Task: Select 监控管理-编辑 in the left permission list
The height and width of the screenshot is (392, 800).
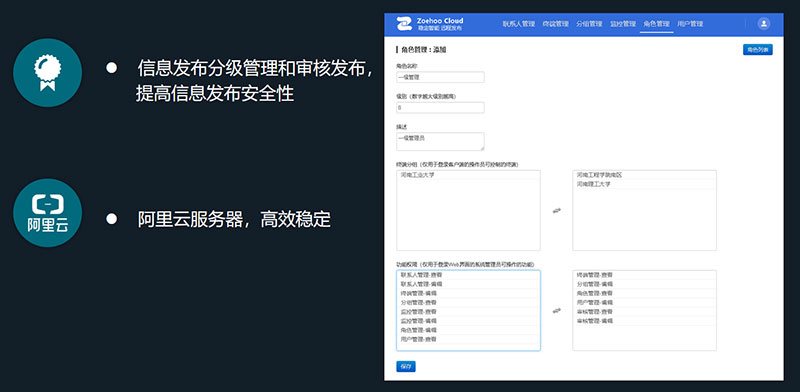Action: (x=468, y=321)
